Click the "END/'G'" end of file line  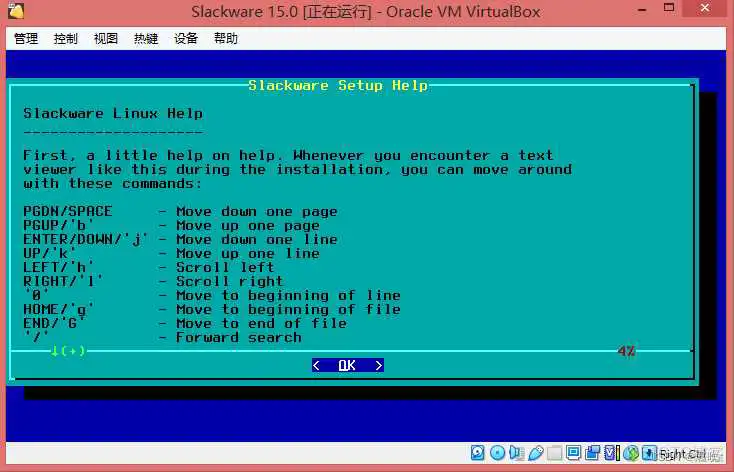[x=185, y=324]
